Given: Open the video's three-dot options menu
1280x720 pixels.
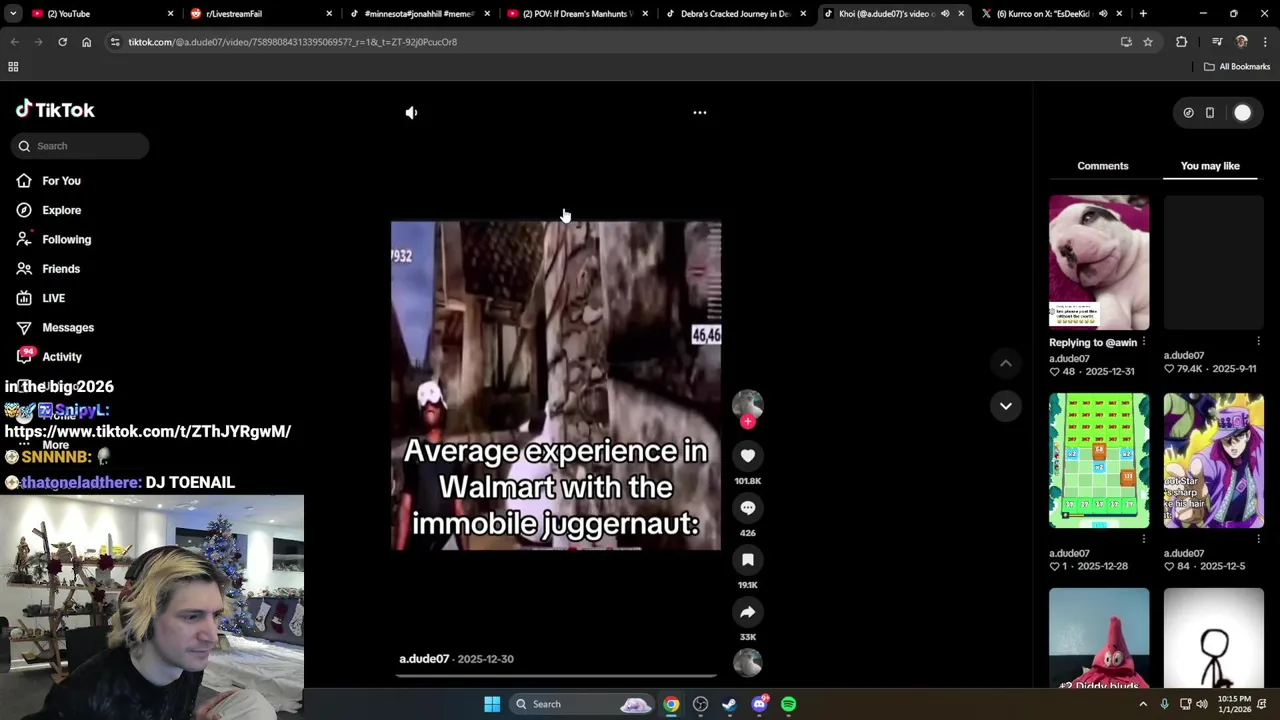Looking at the screenshot, I should click(x=700, y=113).
